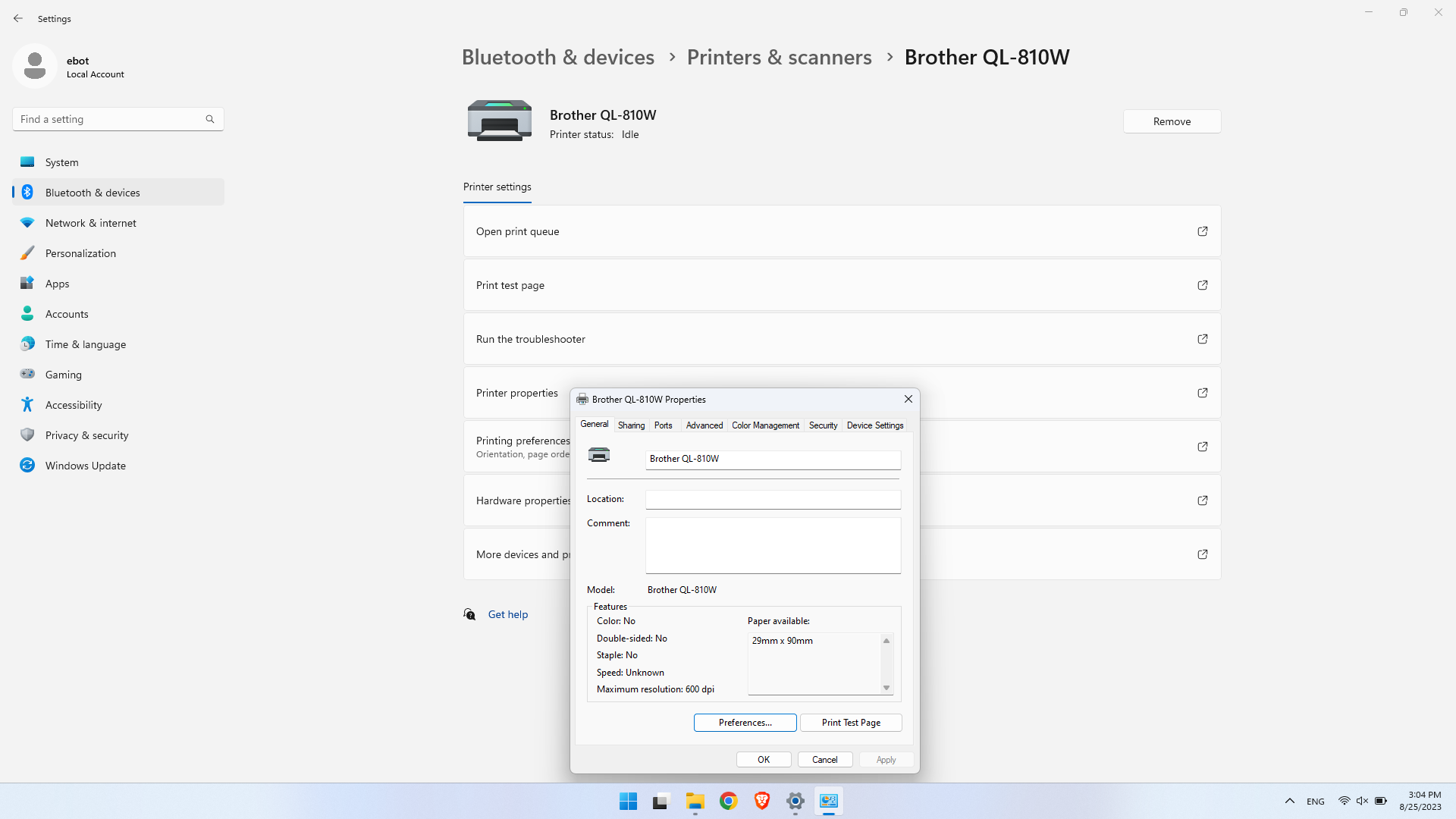Click the external link icon in Printer properties row
This screenshot has height=819, width=1456.
click(1203, 393)
